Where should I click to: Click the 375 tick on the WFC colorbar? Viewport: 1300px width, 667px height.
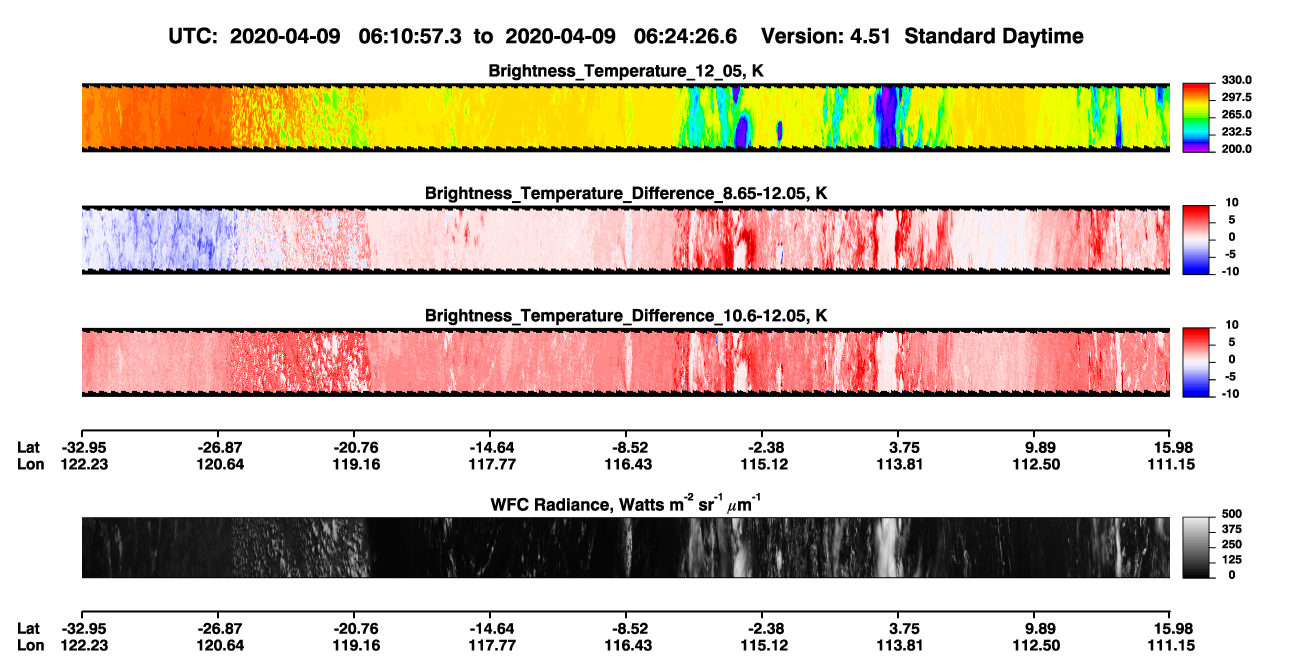pyautogui.click(x=1233, y=529)
